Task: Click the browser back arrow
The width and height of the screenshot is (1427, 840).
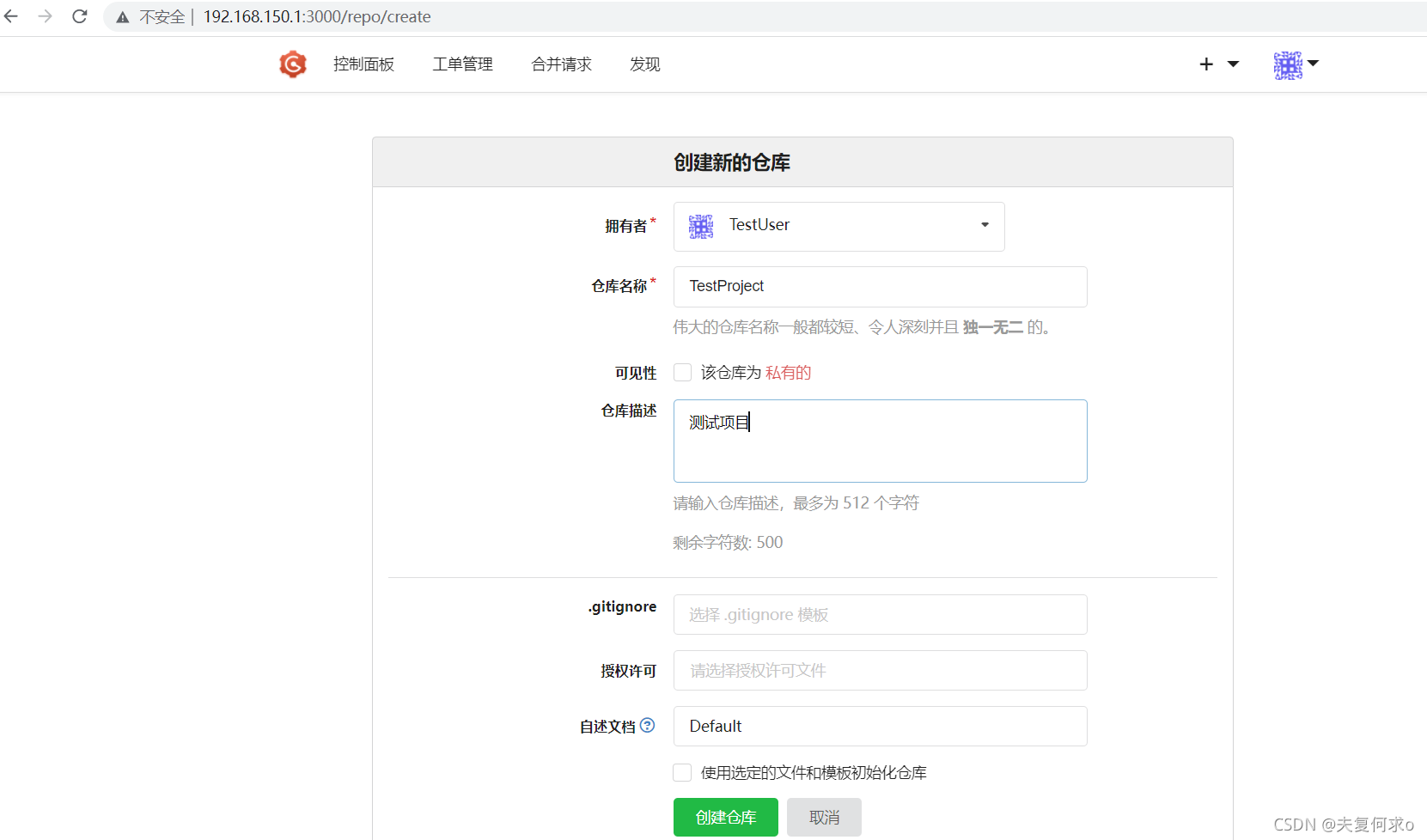Action: [11, 16]
